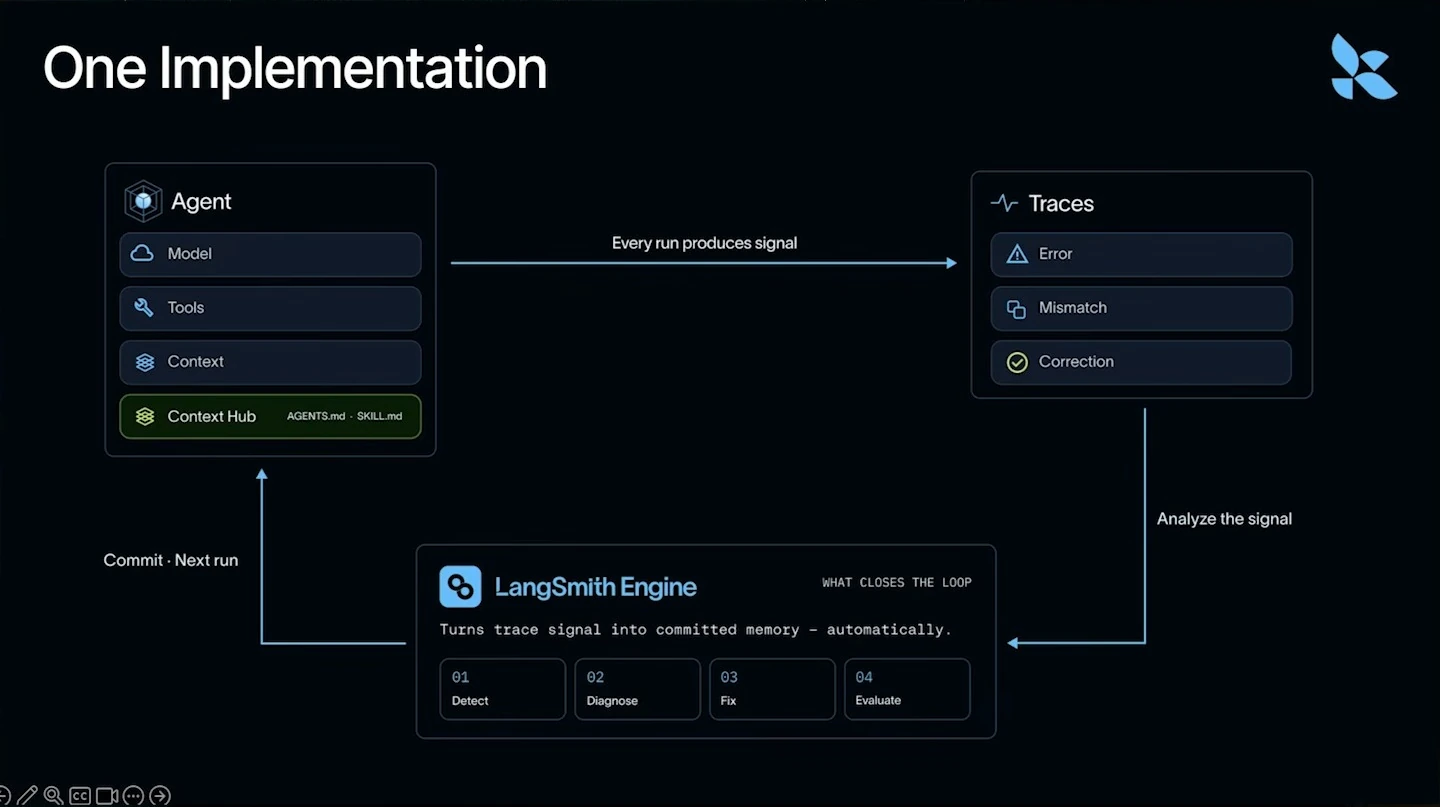Click the Mismatch squares icon
Screen dimensions: 1440x807
[x=1017, y=309]
